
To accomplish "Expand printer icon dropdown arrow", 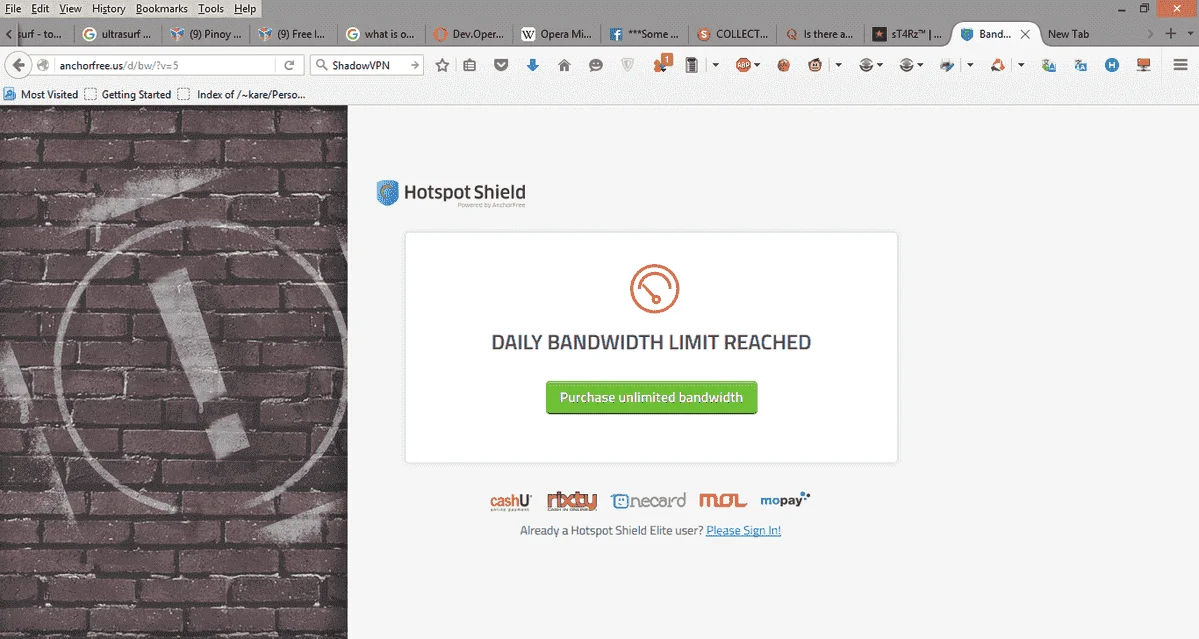I will click(x=970, y=66).
